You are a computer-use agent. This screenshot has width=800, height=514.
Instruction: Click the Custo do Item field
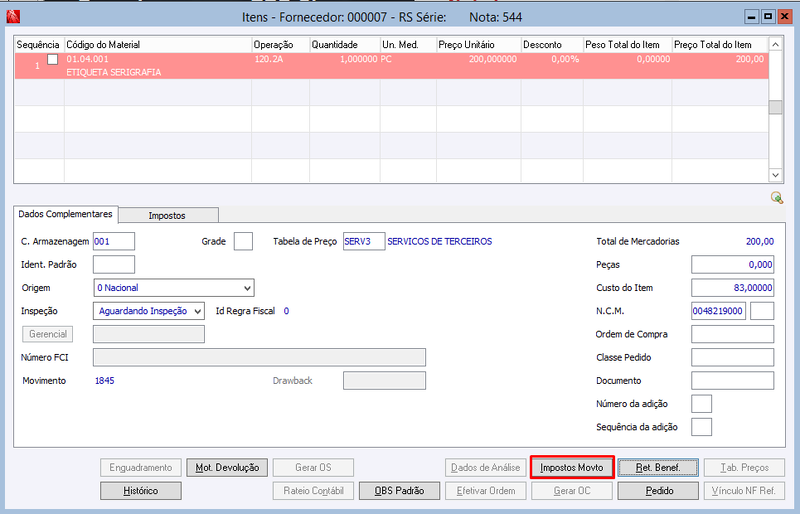(733, 288)
